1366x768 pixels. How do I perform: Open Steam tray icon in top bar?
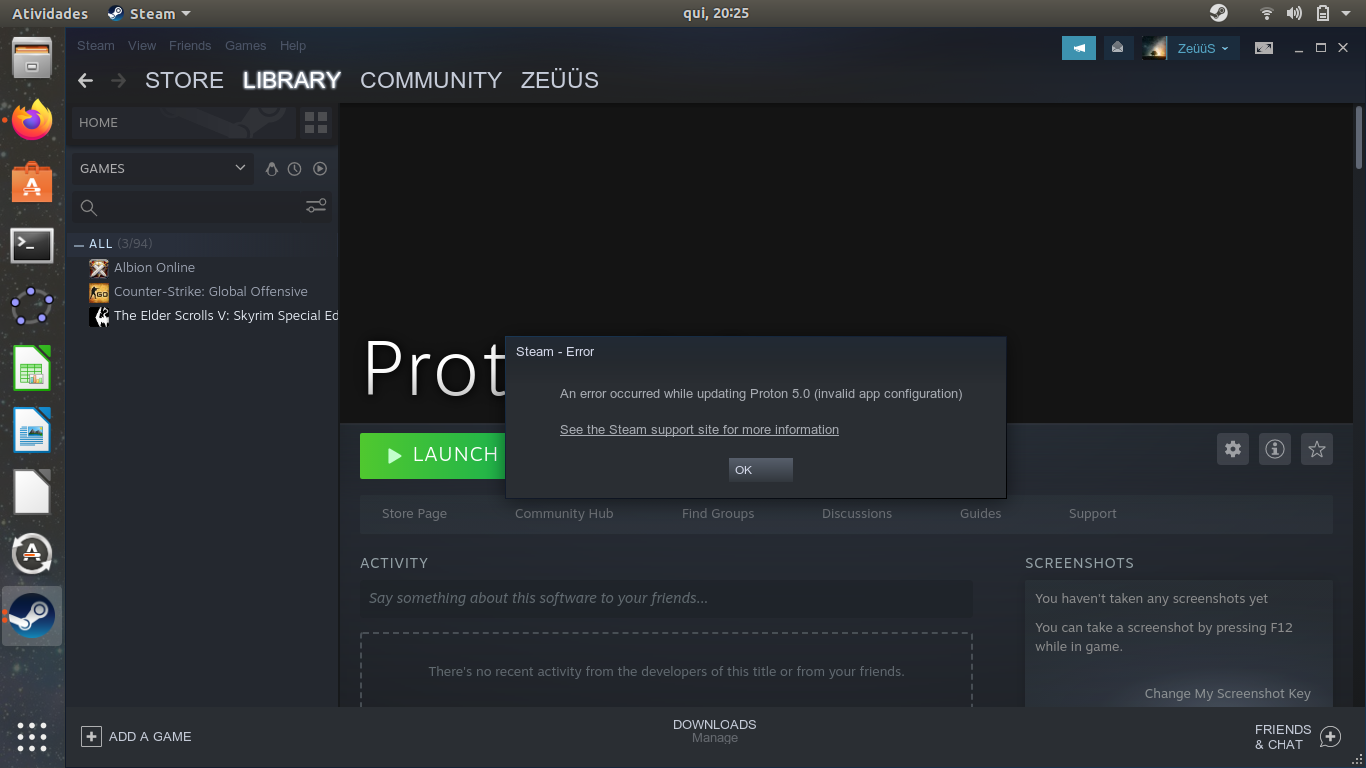point(1218,13)
